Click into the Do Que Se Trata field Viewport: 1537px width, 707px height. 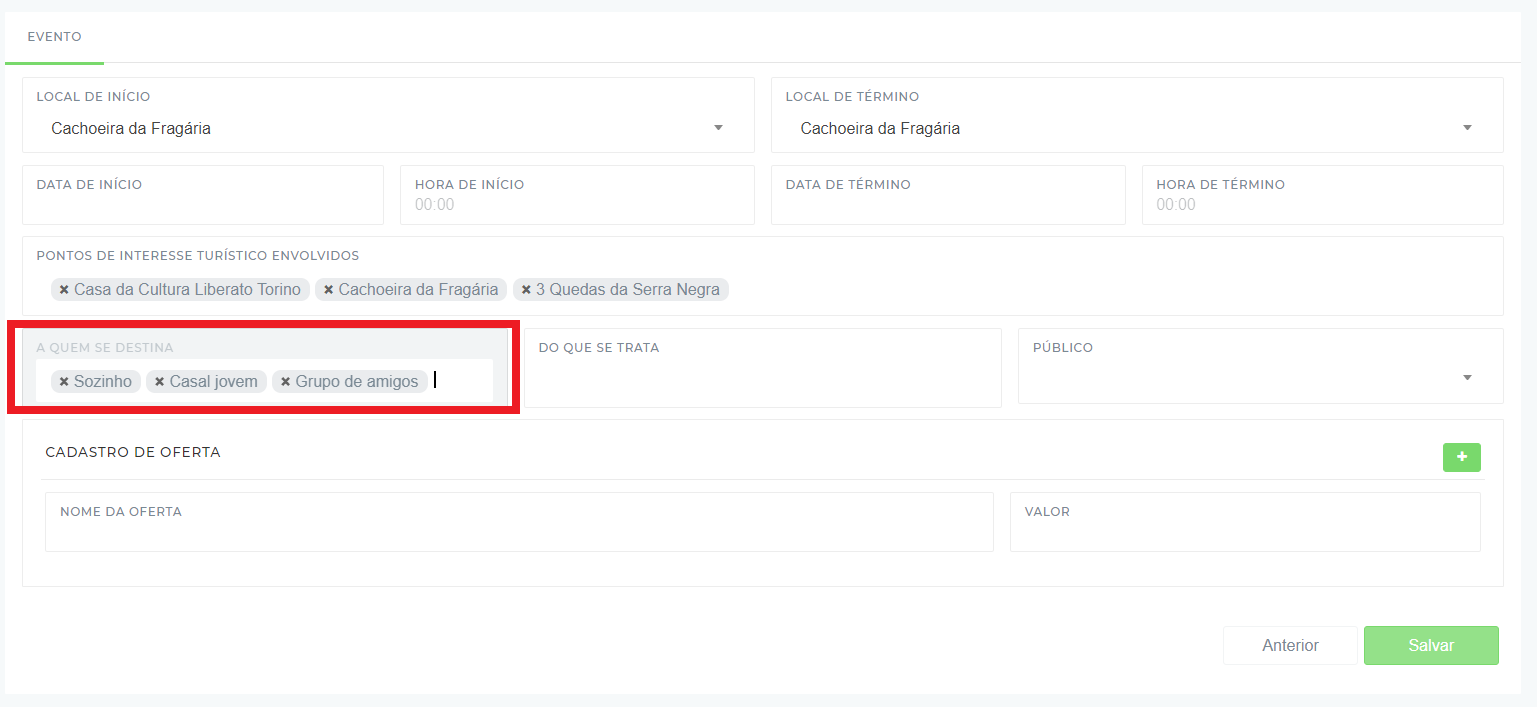[x=762, y=368]
